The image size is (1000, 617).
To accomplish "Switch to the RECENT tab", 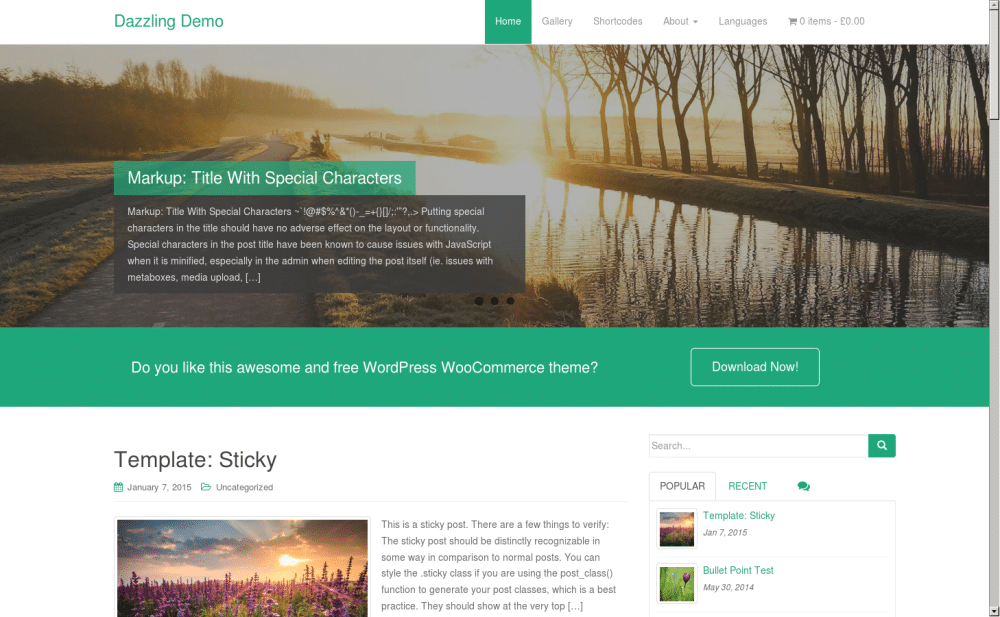I will tap(747, 486).
